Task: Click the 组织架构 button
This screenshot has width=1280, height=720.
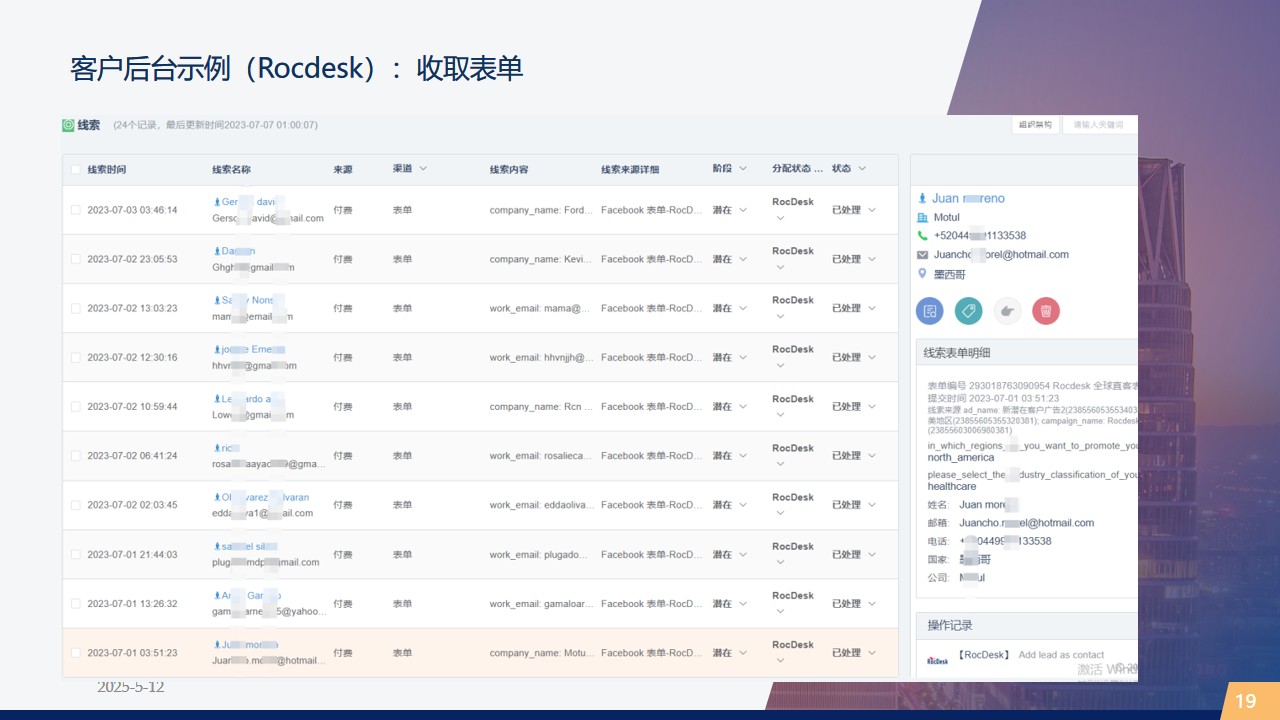Action: tap(1035, 125)
